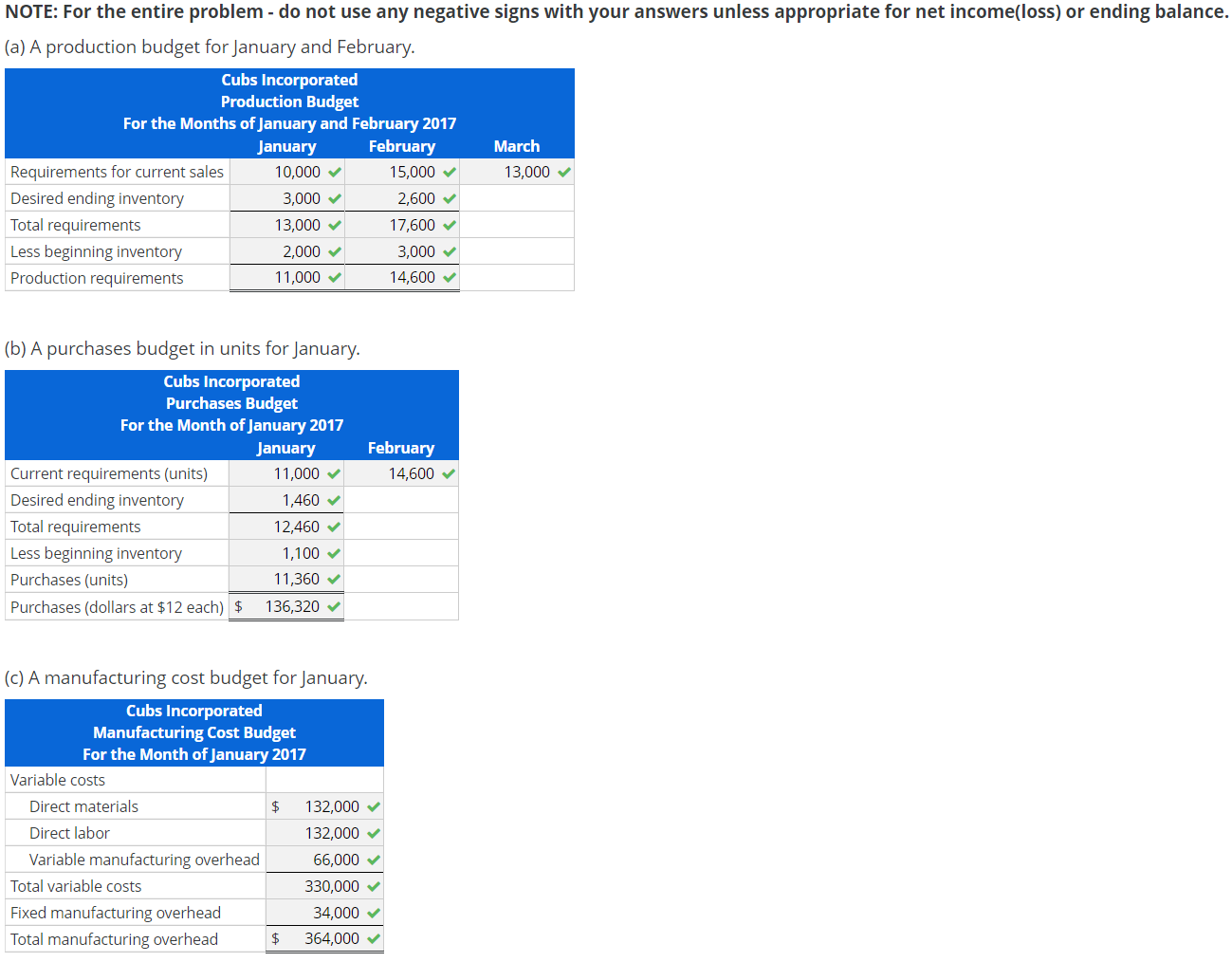Click the "Purchases (units)" row label
Viewport: 1232px width, 962px height.
click(69, 580)
